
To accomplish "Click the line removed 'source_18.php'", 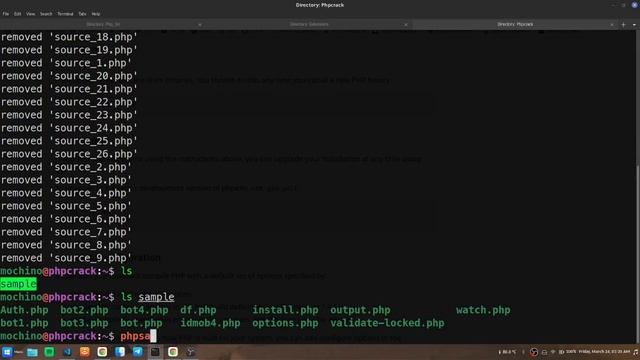I will point(69,37).
